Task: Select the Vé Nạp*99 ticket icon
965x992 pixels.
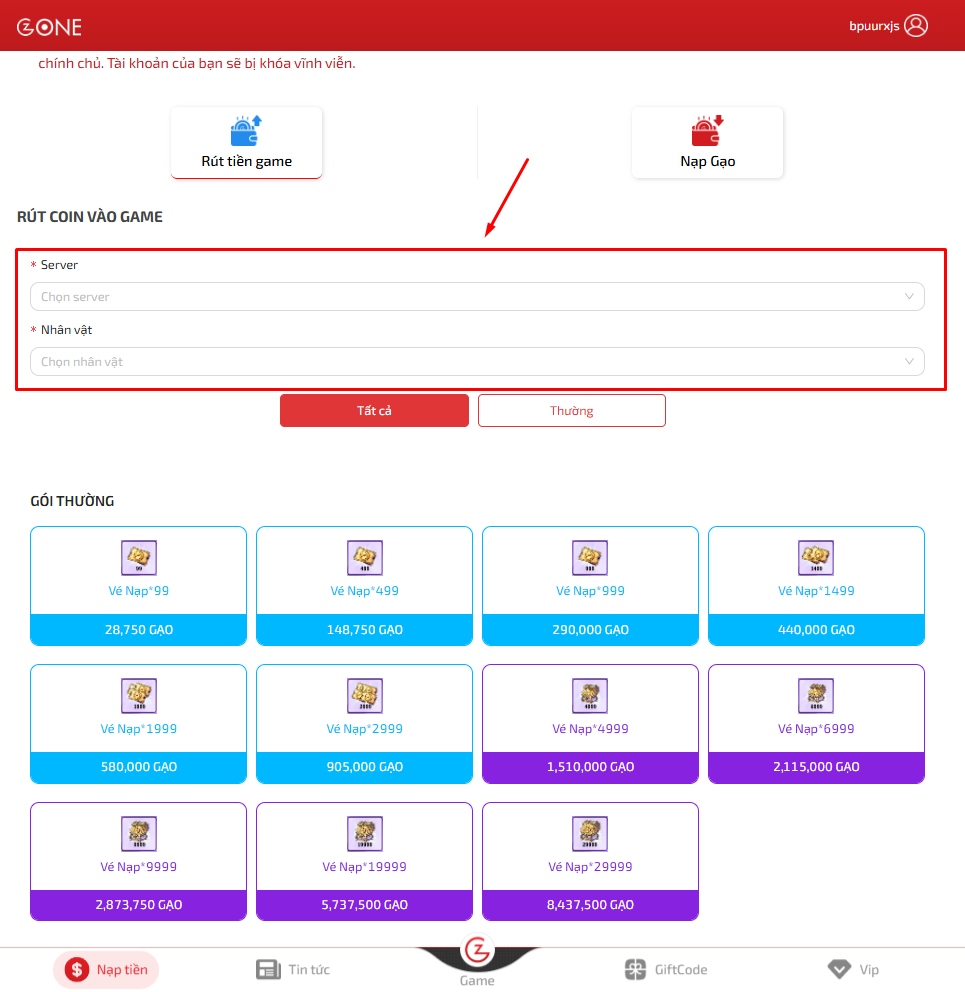Action: [138, 557]
